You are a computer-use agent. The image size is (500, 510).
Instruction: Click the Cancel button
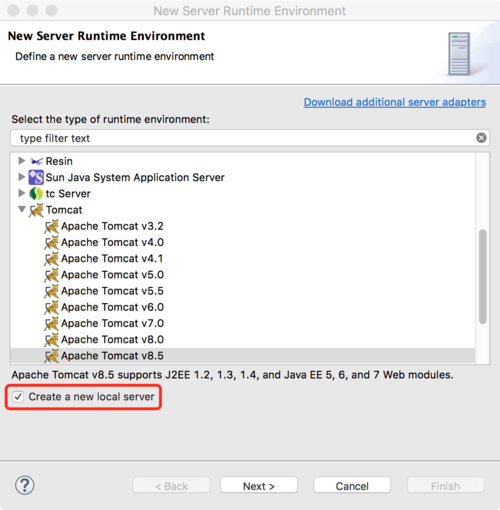[352, 486]
